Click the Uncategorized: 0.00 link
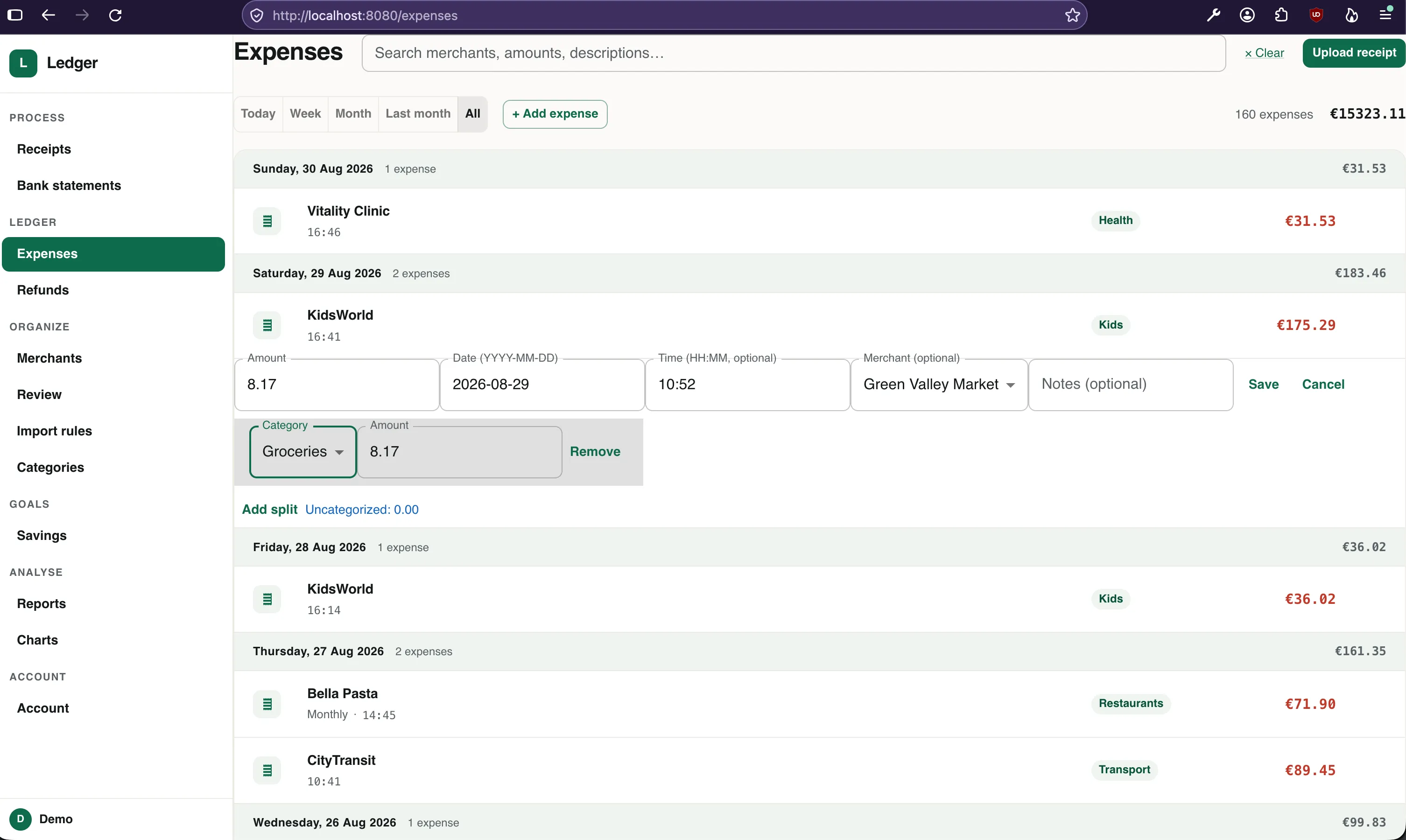The width and height of the screenshot is (1406, 840). tap(362, 510)
